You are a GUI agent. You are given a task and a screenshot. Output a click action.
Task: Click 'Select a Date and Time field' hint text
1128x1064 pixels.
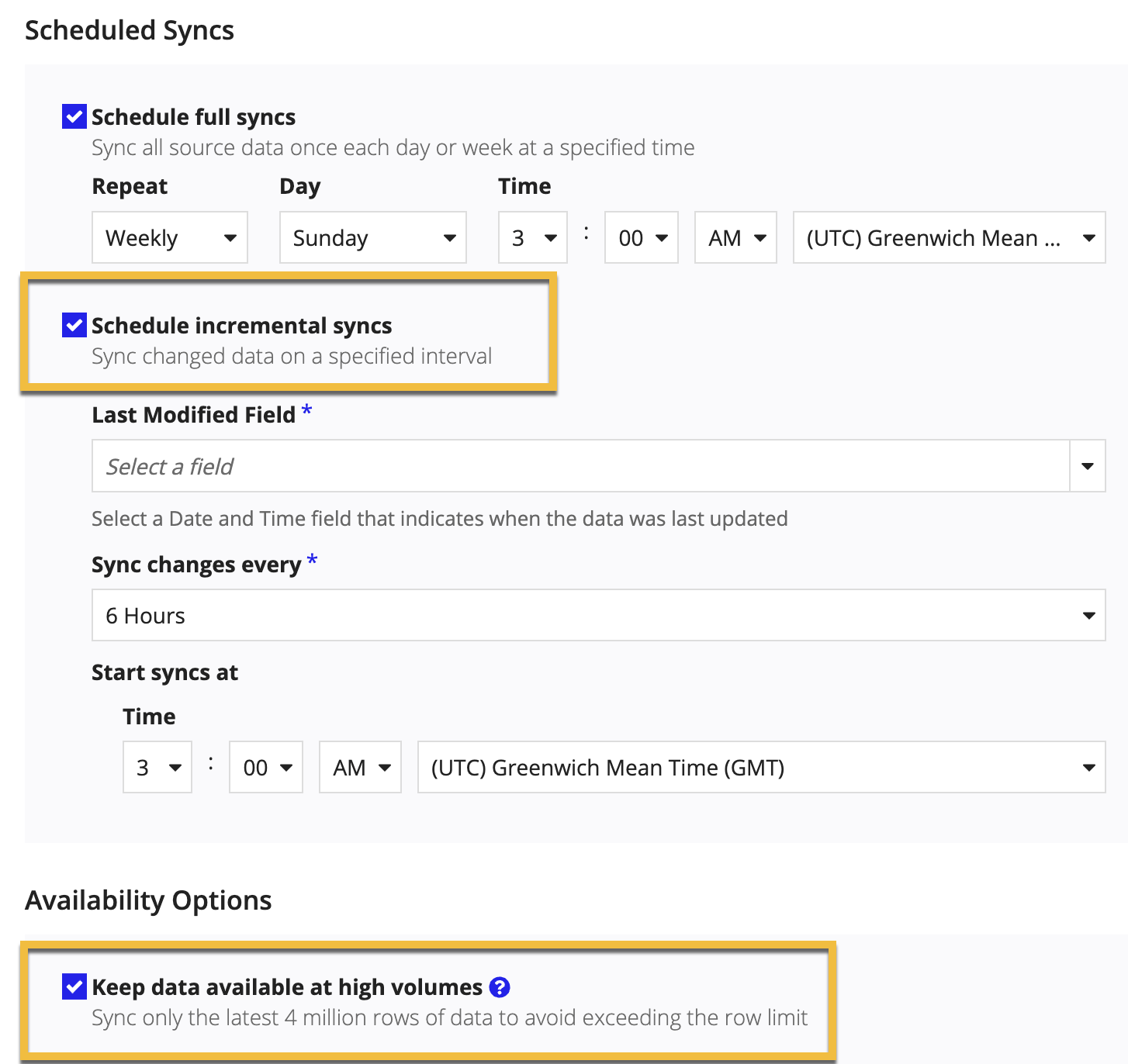click(440, 518)
